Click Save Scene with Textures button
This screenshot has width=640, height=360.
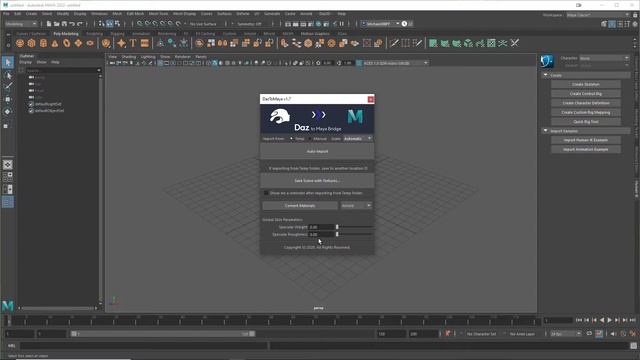tap(317, 180)
